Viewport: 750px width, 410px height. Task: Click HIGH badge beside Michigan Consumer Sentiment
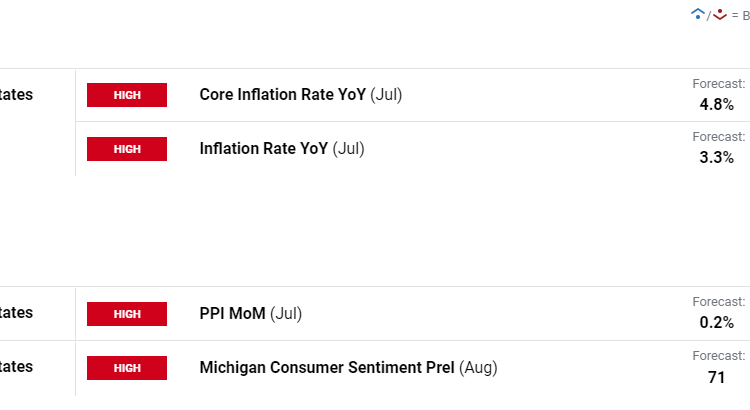pyautogui.click(x=127, y=368)
